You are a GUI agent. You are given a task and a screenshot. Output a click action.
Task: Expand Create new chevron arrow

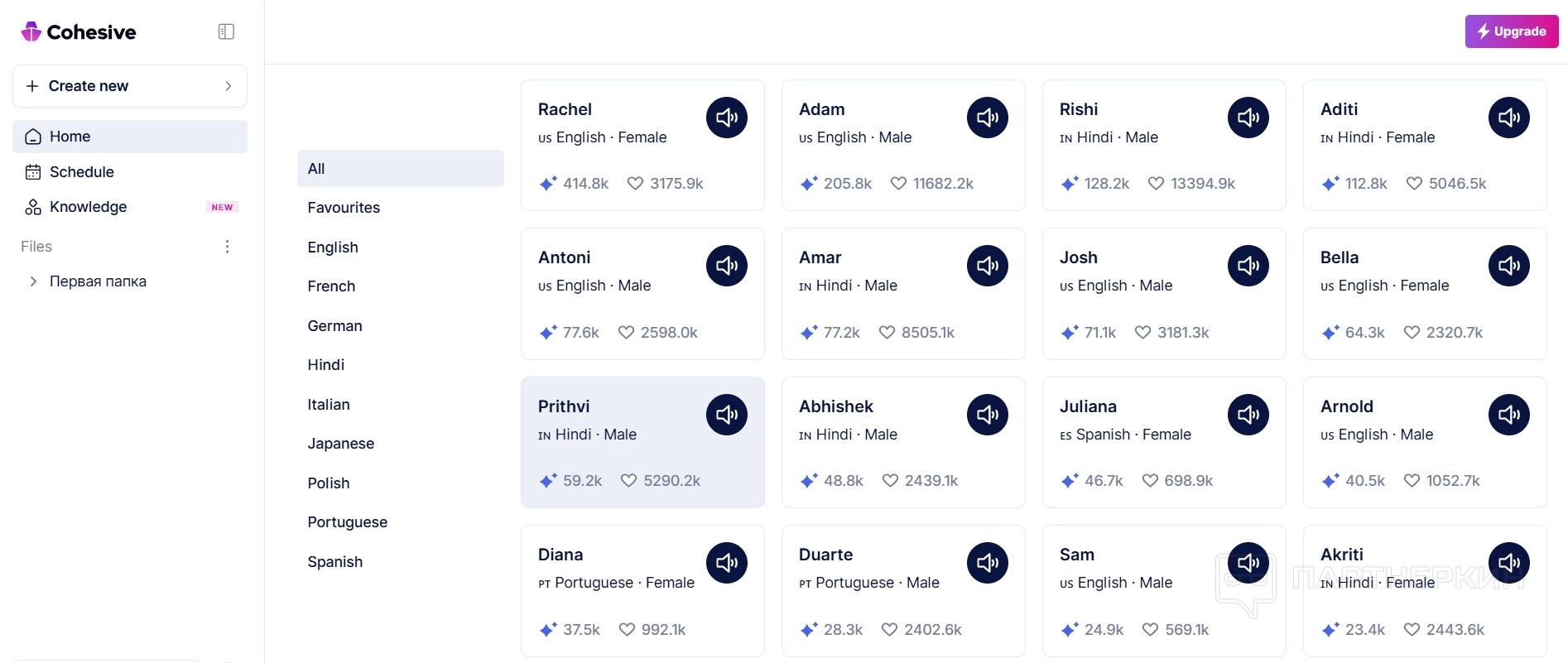[x=228, y=86]
